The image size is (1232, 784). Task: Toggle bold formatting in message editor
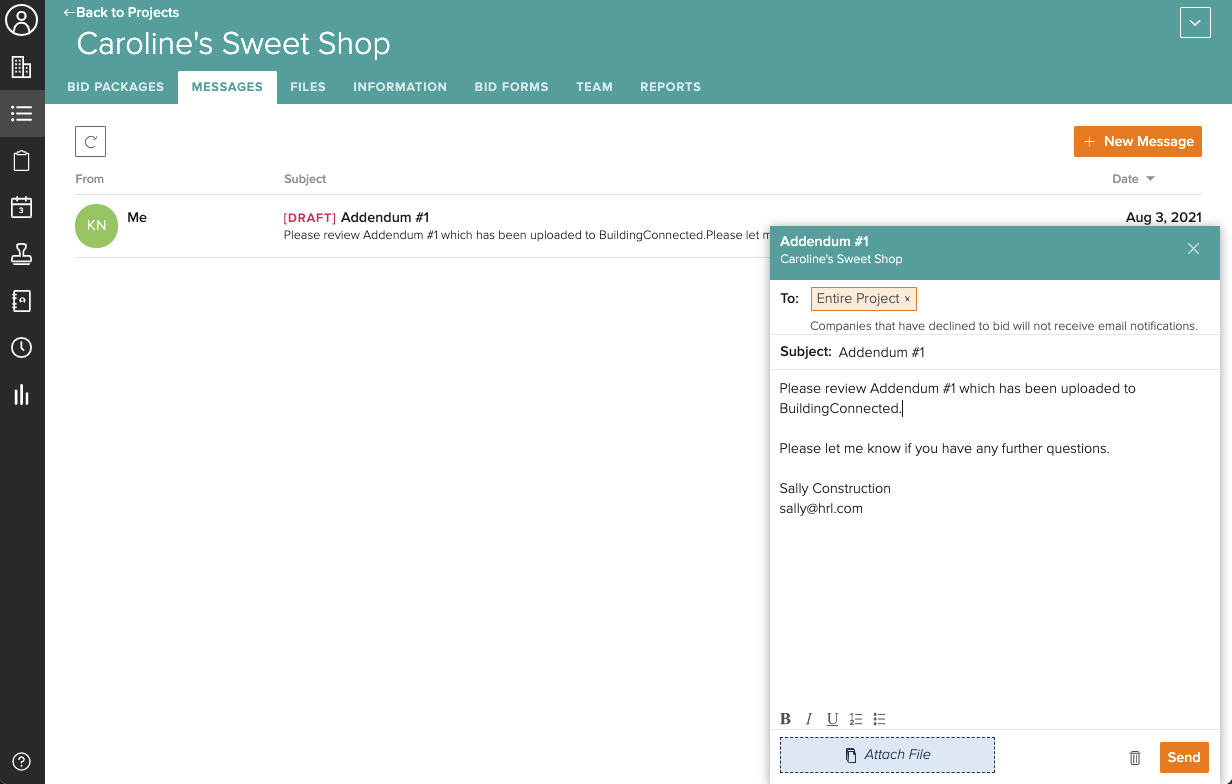[x=785, y=719]
